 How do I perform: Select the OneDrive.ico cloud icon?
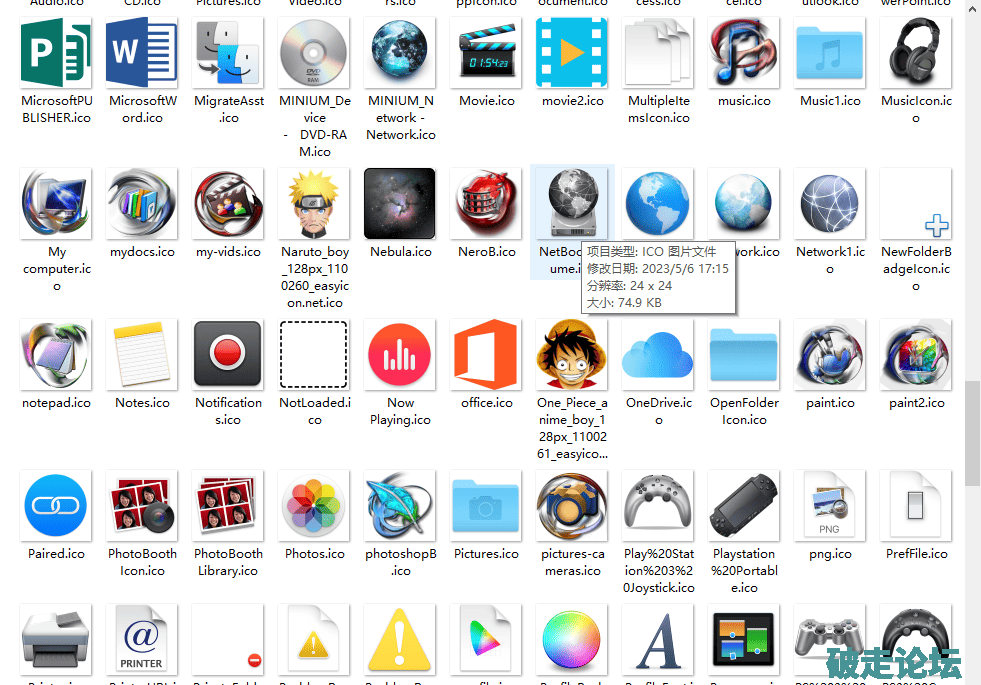click(x=658, y=355)
